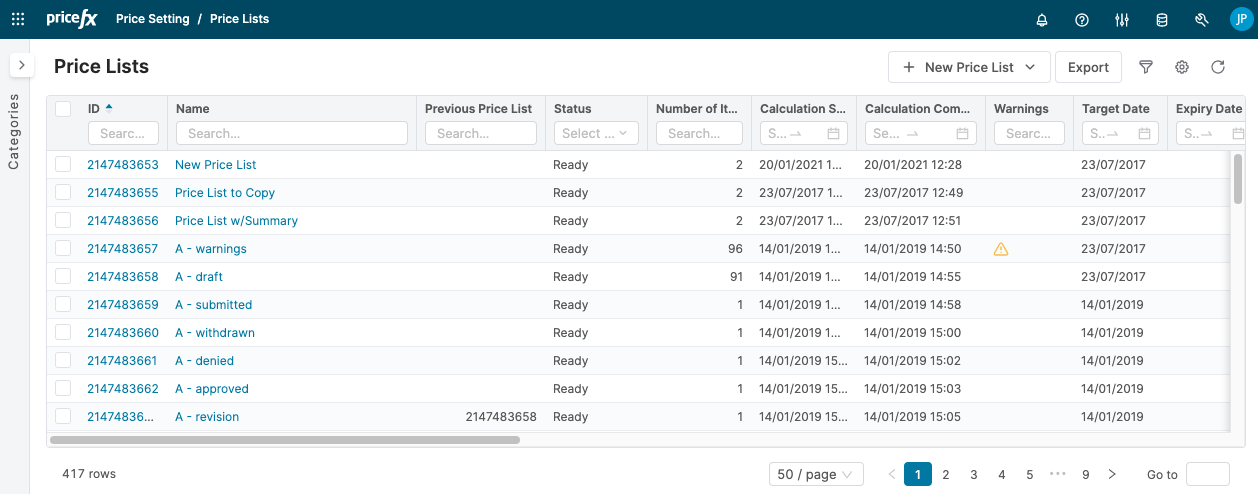Image resolution: width=1258 pixels, height=494 pixels.
Task: Open the wrench tools icon
Action: click(x=1202, y=19)
